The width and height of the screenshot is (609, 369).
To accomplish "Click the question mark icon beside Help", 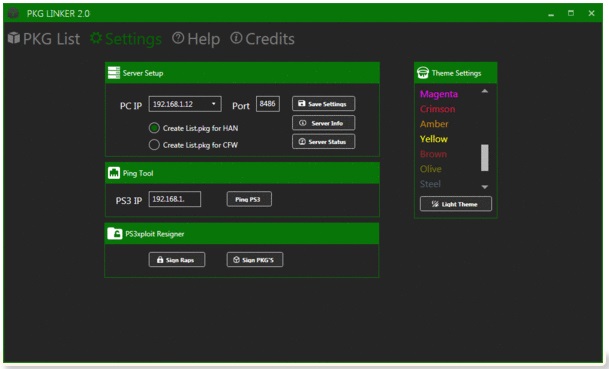I will pyautogui.click(x=178, y=38).
